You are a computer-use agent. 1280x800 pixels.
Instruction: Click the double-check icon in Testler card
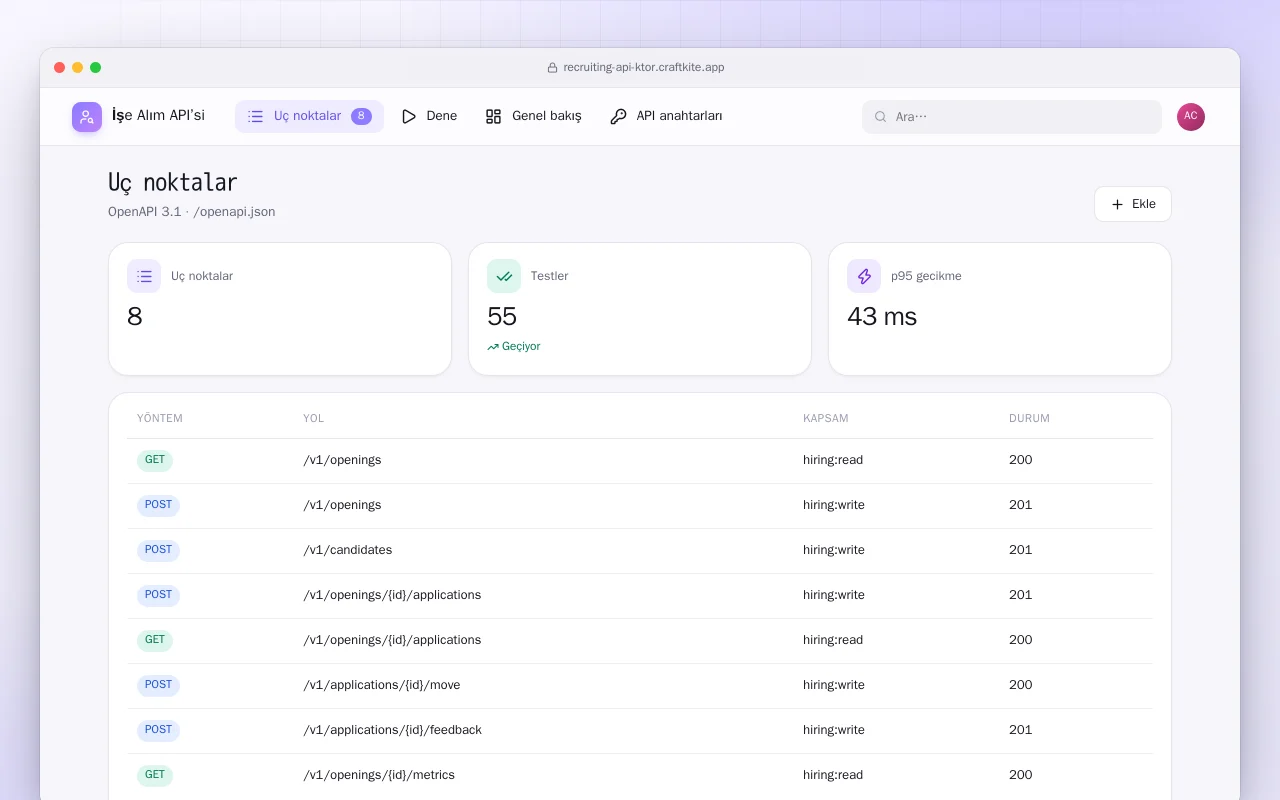pyautogui.click(x=504, y=276)
